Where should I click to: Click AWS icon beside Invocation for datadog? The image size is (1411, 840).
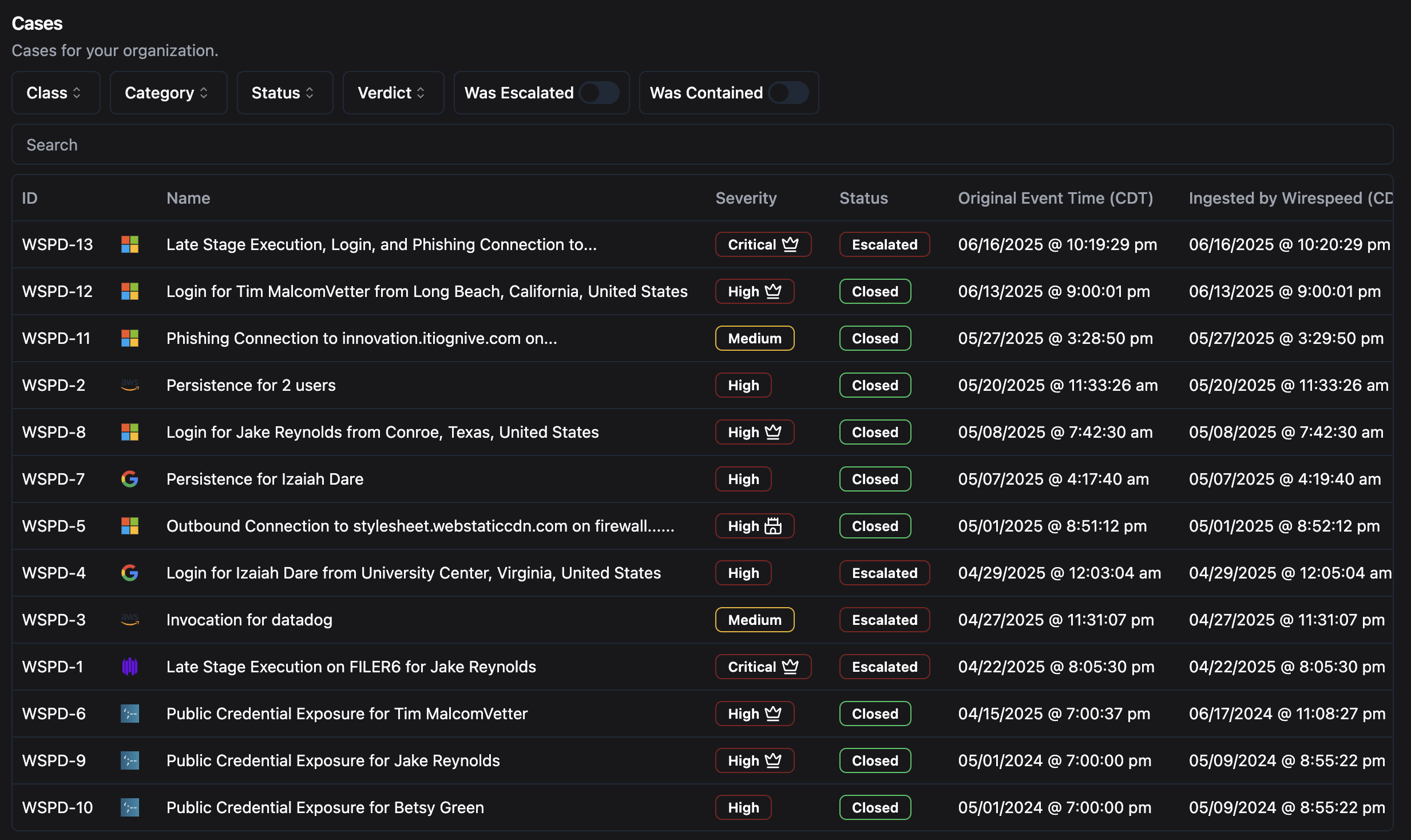[x=130, y=620]
